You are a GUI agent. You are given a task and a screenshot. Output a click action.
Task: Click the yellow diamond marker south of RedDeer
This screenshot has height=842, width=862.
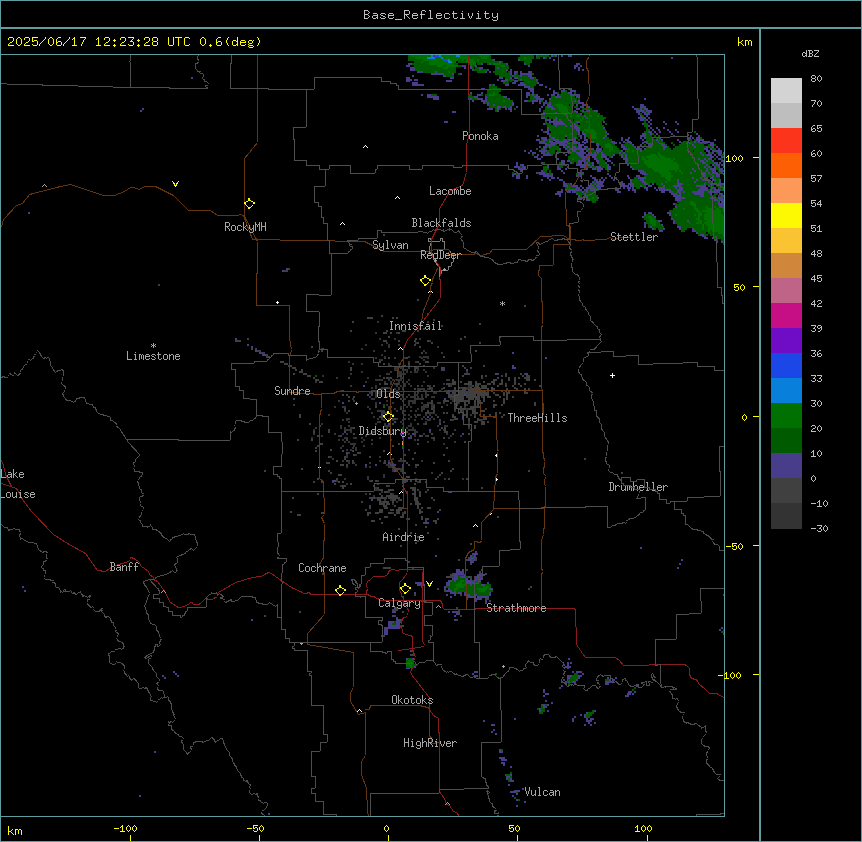[426, 281]
